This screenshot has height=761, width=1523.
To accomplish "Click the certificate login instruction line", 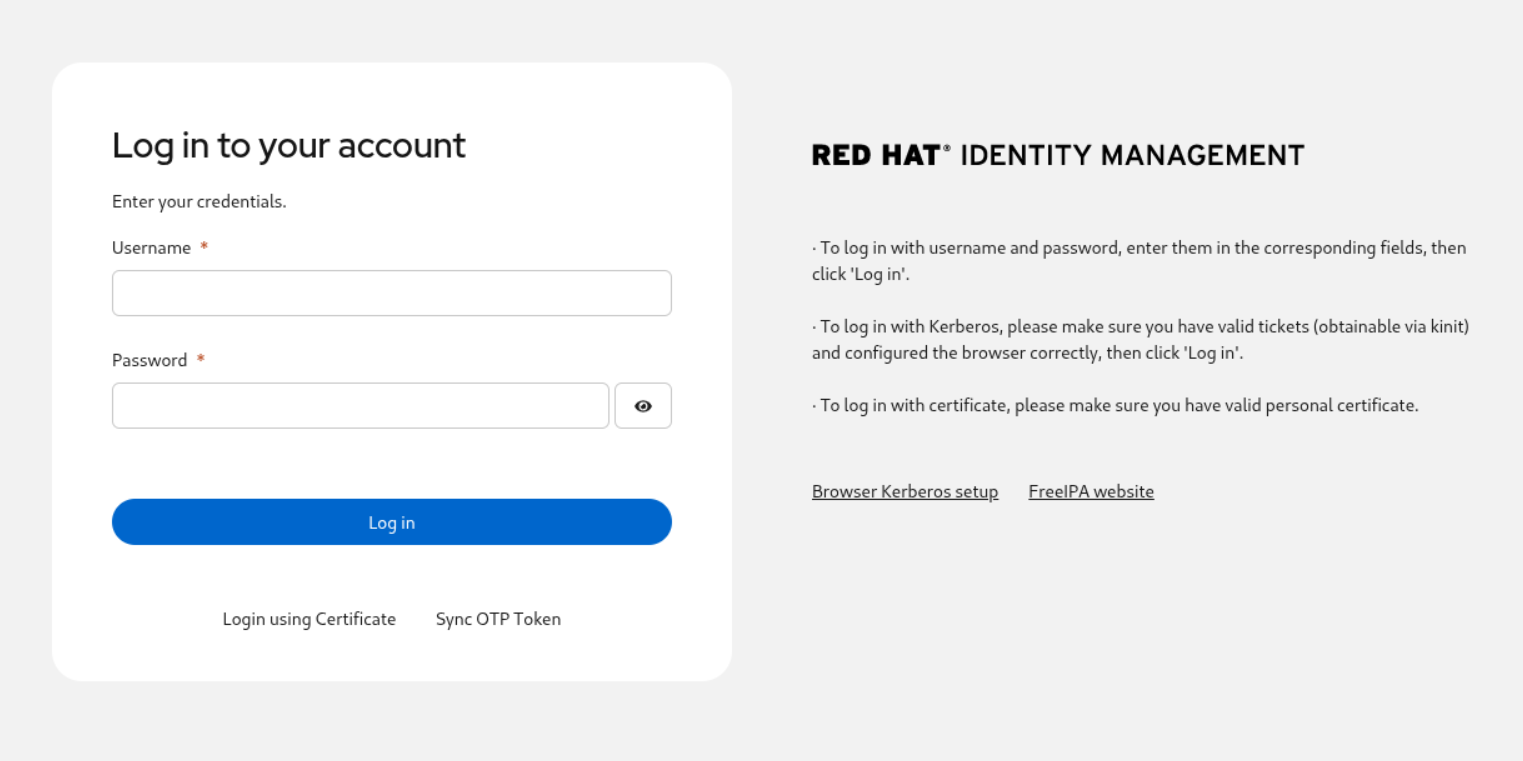I will 1115,406.
